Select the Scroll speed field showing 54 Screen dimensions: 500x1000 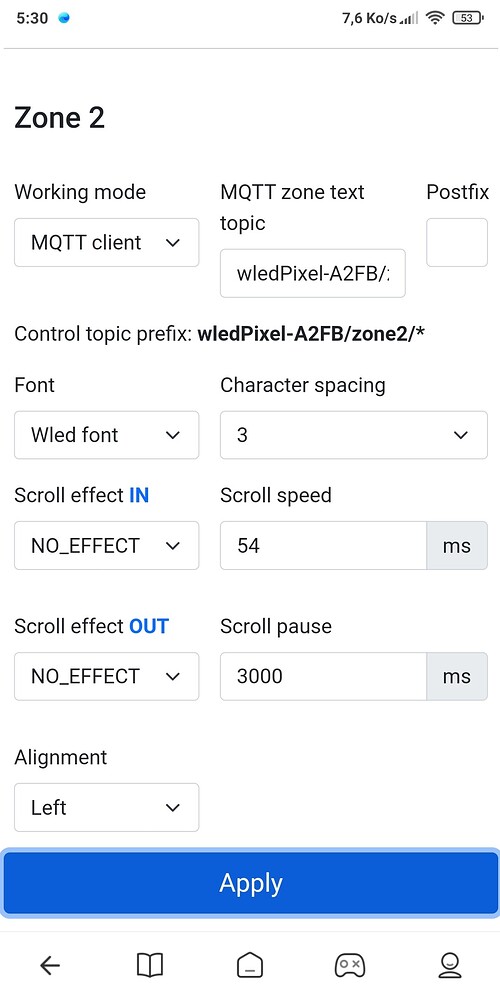click(x=323, y=545)
